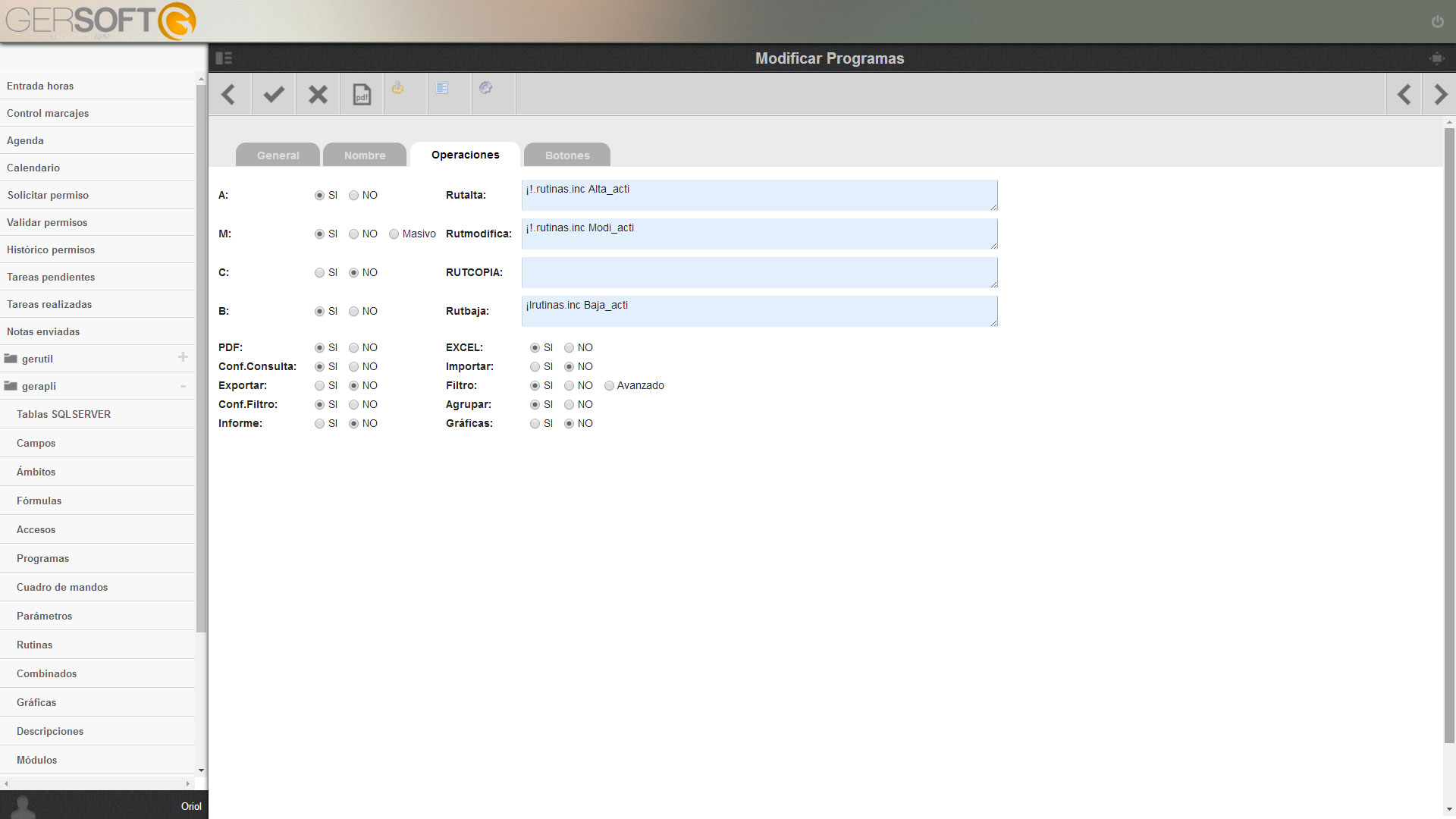Viewport: 1456px width, 819px height.
Task: Go to next record arrow
Action: [x=1440, y=94]
